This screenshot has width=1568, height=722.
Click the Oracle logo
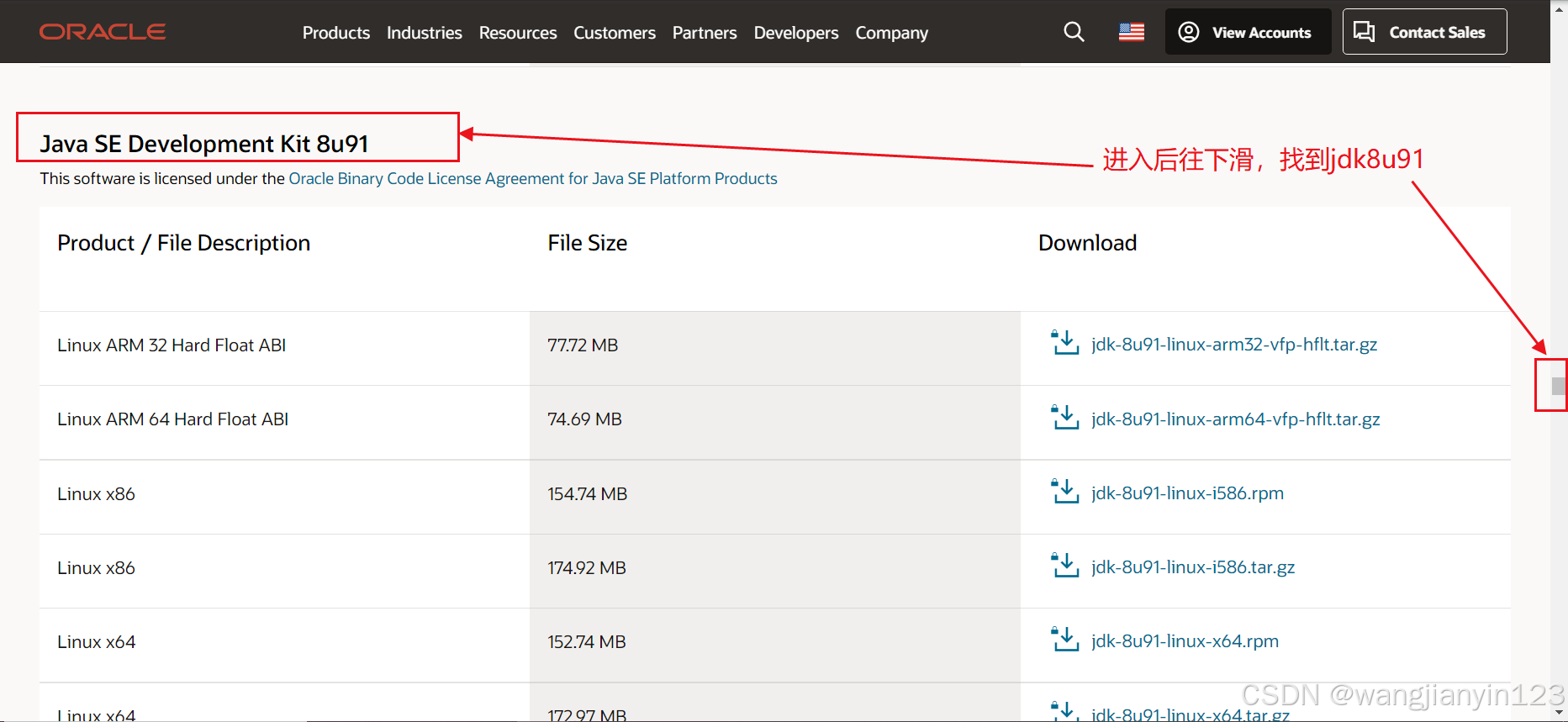coord(103,32)
